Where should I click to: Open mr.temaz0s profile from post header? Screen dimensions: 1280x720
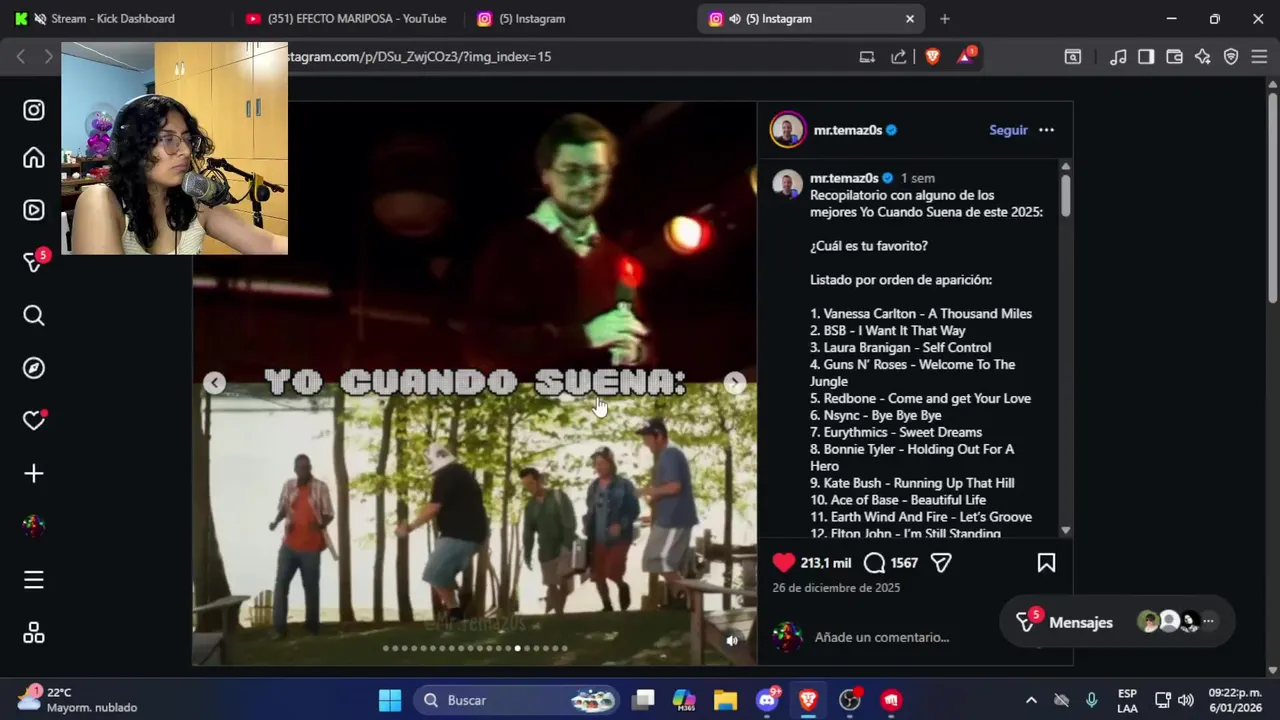(x=848, y=130)
